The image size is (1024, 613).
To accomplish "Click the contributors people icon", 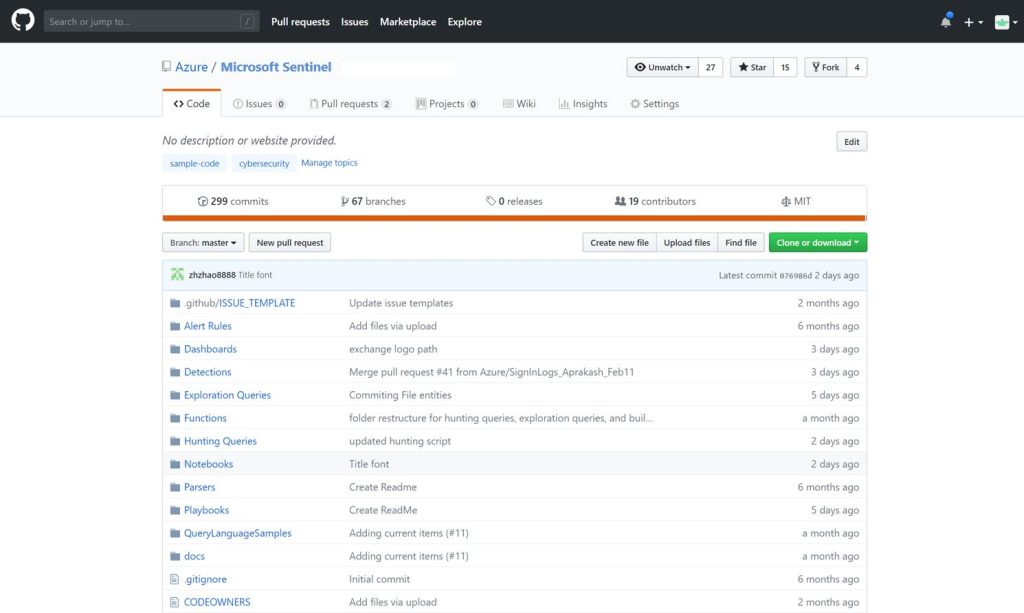I will coord(620,201).
